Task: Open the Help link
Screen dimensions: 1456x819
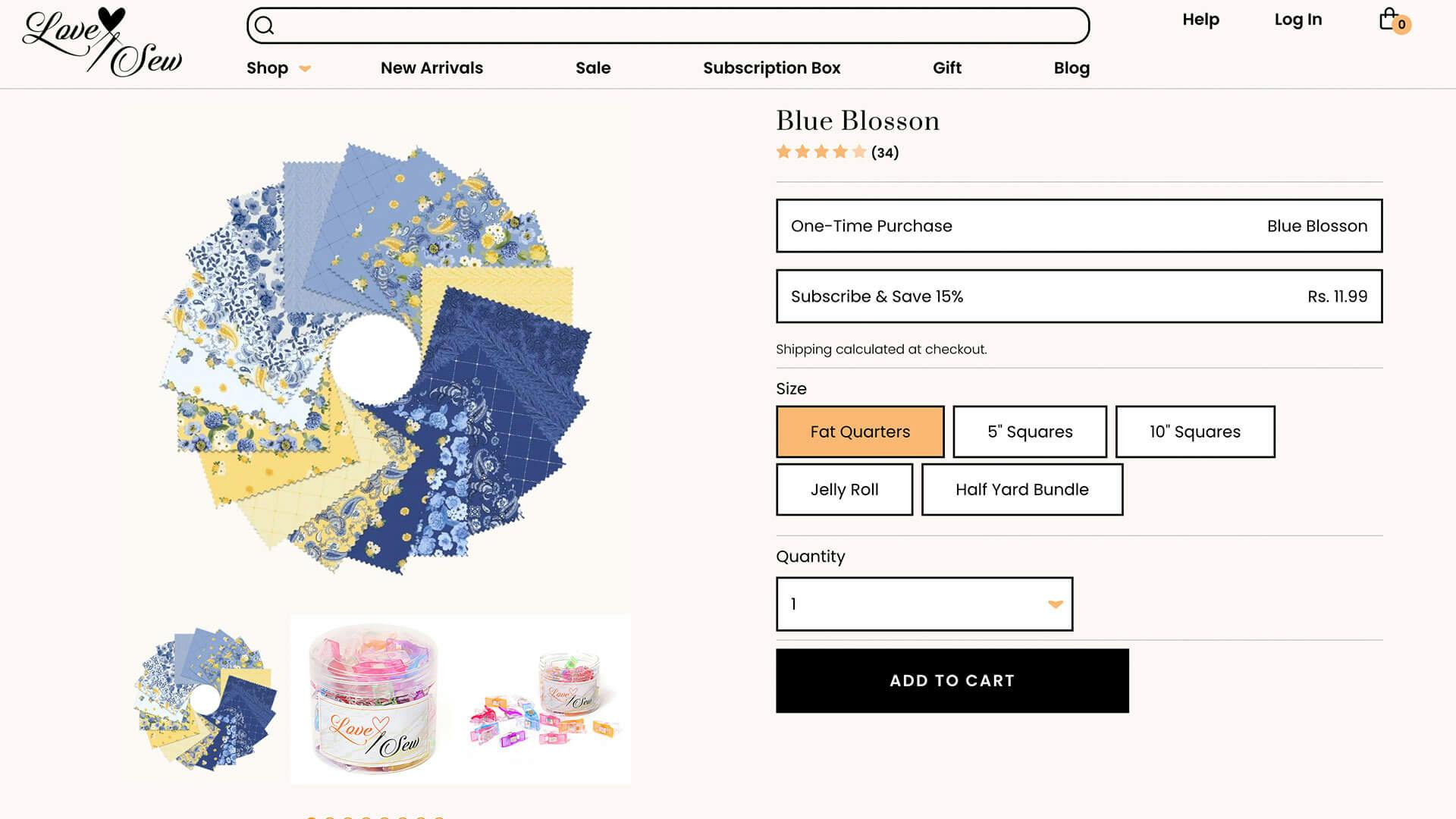Action: 1200,20
